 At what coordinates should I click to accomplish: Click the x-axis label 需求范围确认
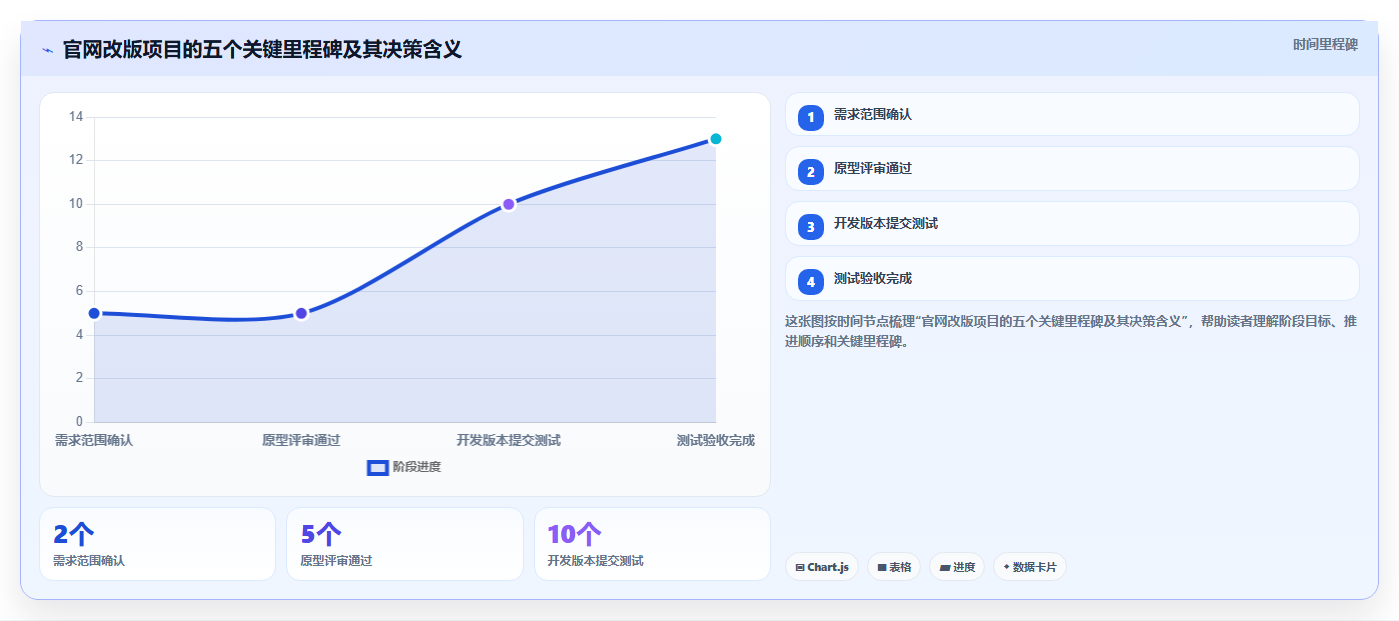coord(94,440)
